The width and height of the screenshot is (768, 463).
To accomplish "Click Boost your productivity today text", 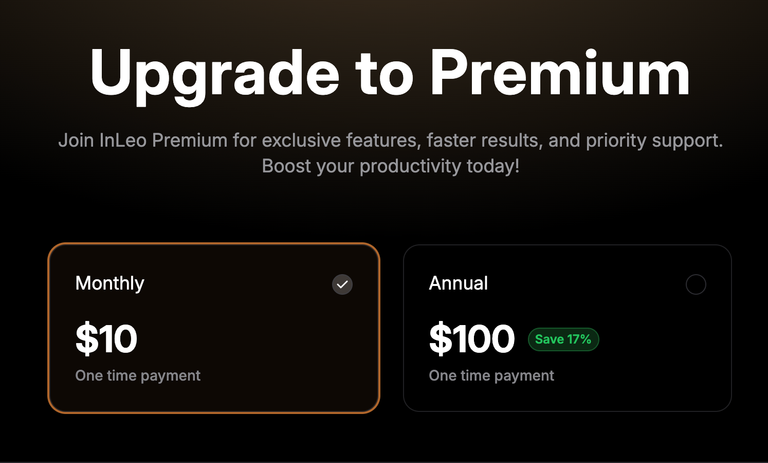I will (x=390, y=166).
